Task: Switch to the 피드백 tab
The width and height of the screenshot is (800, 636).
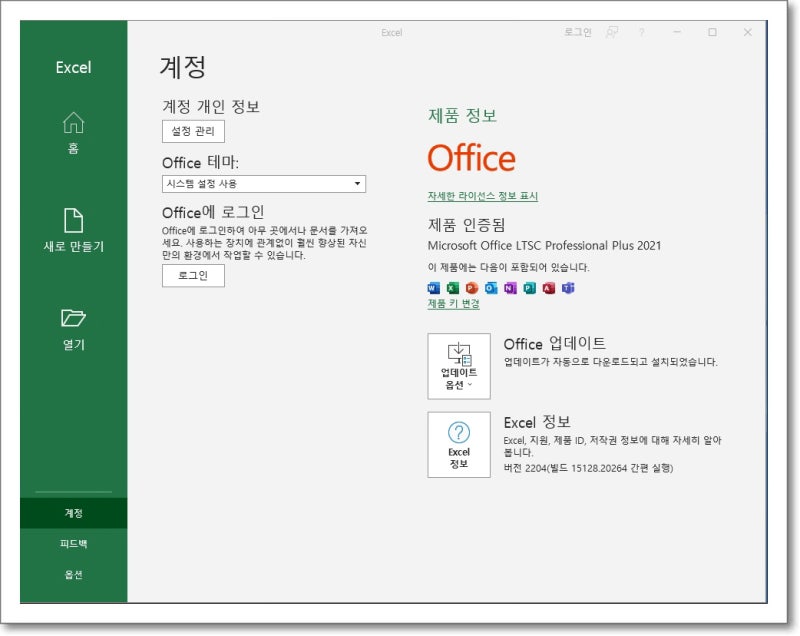Action: point(72,542)
